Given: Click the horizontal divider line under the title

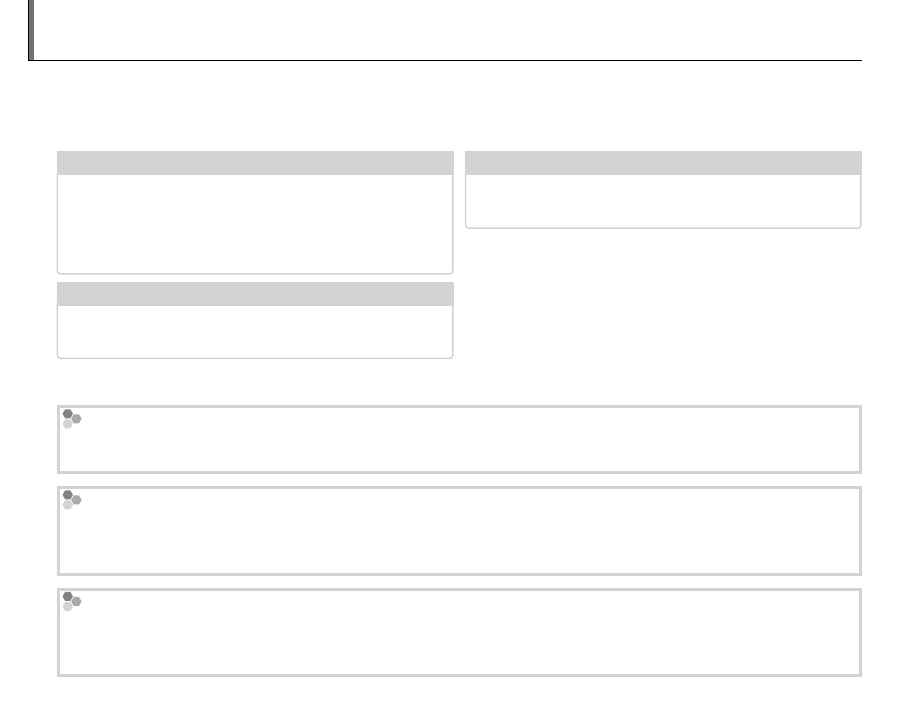Looking at the screenshot, I should click(x=450, y=61).
